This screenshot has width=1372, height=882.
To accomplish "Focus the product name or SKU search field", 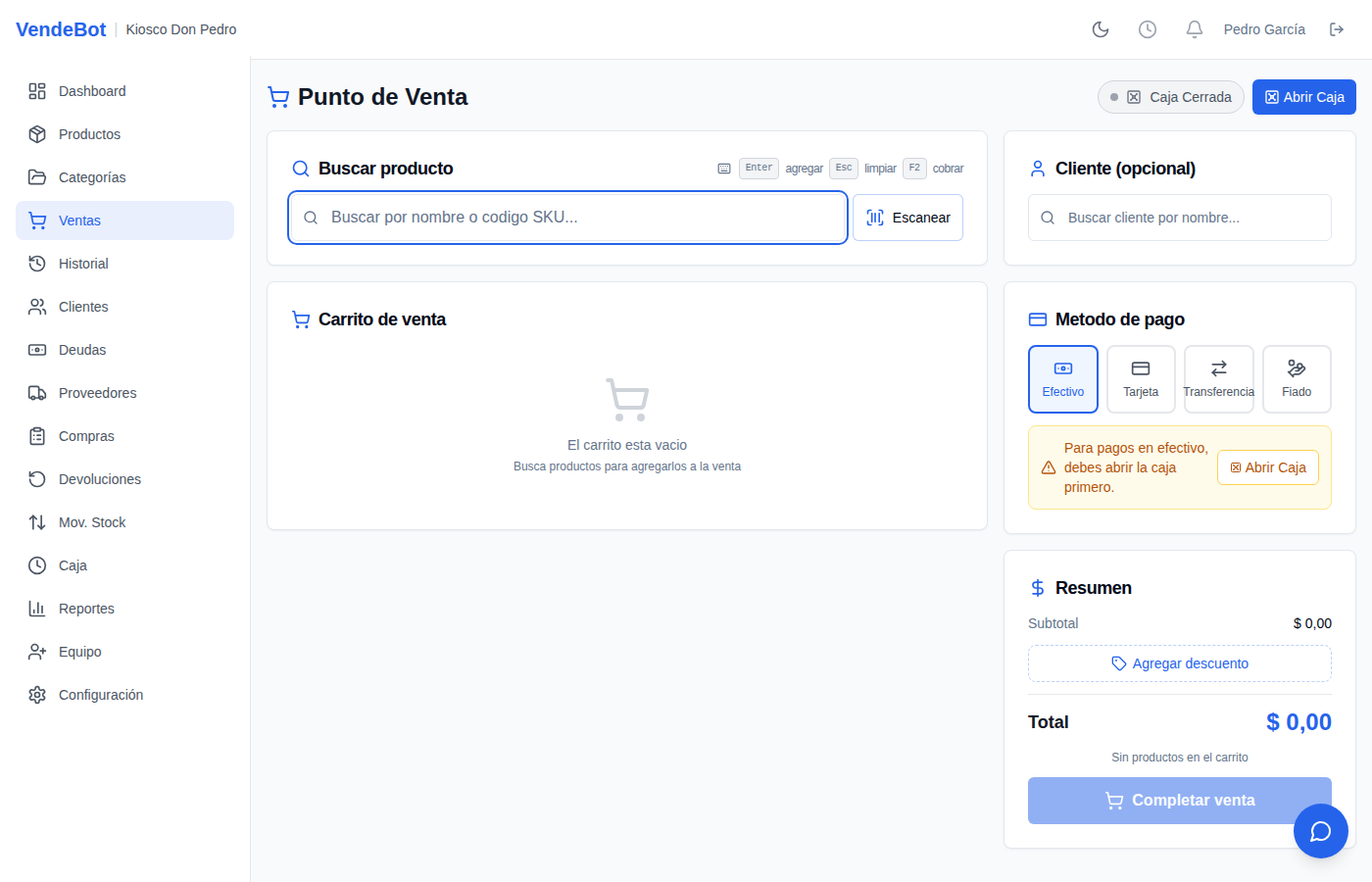I will coord(567,218).
